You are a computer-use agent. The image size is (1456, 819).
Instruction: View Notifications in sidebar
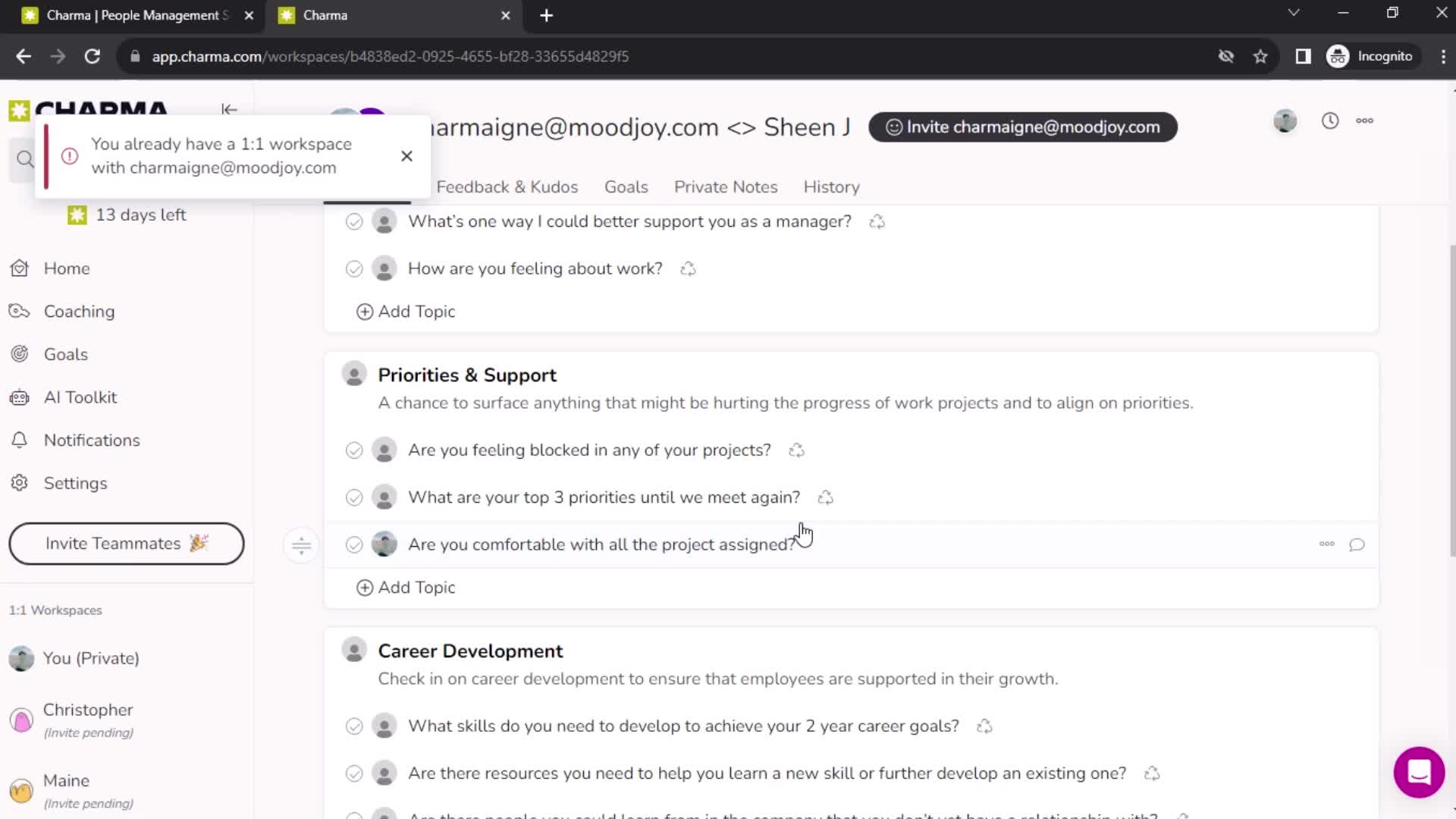[91, 441]
